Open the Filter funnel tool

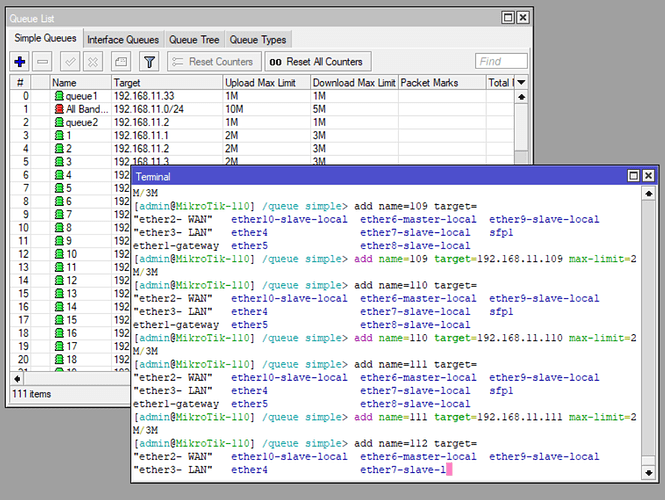[148, 62]
